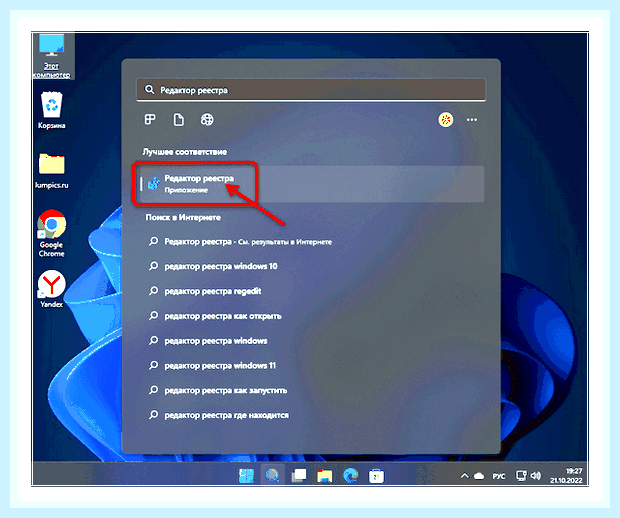Filter results by Apps icon
The height and width of the screenshot is (518, 620).
click(x=150, y=119)
